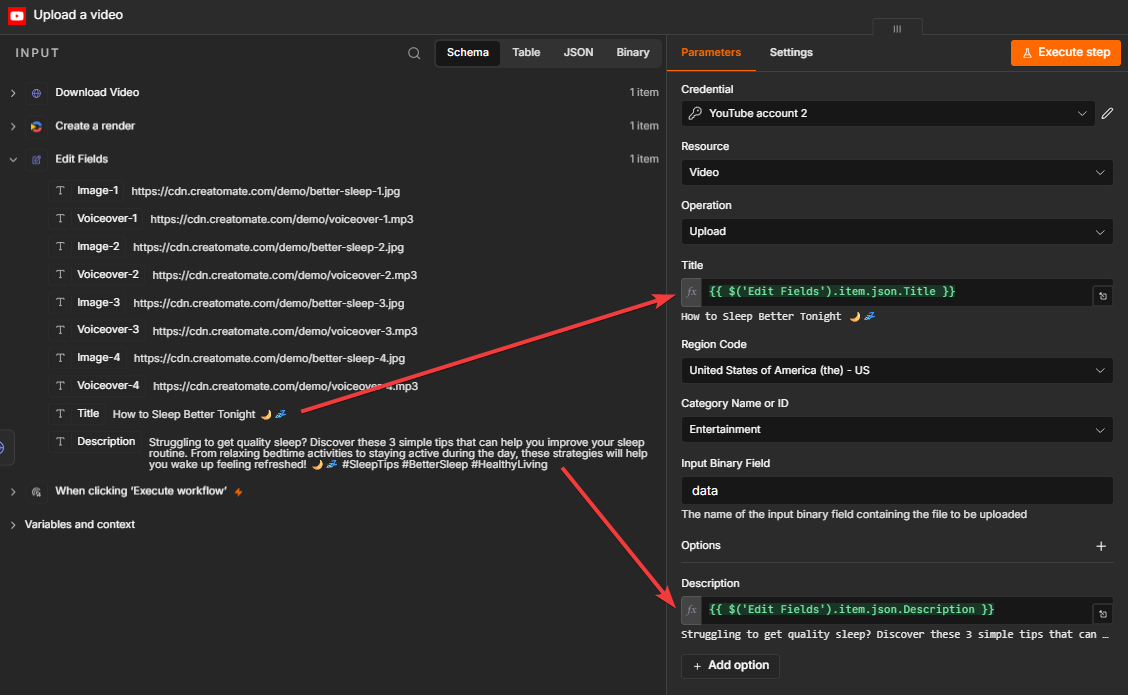The width and height of the screenshot is (1128, 695).
Task: Click the Add option button
Action: (730, 666)
